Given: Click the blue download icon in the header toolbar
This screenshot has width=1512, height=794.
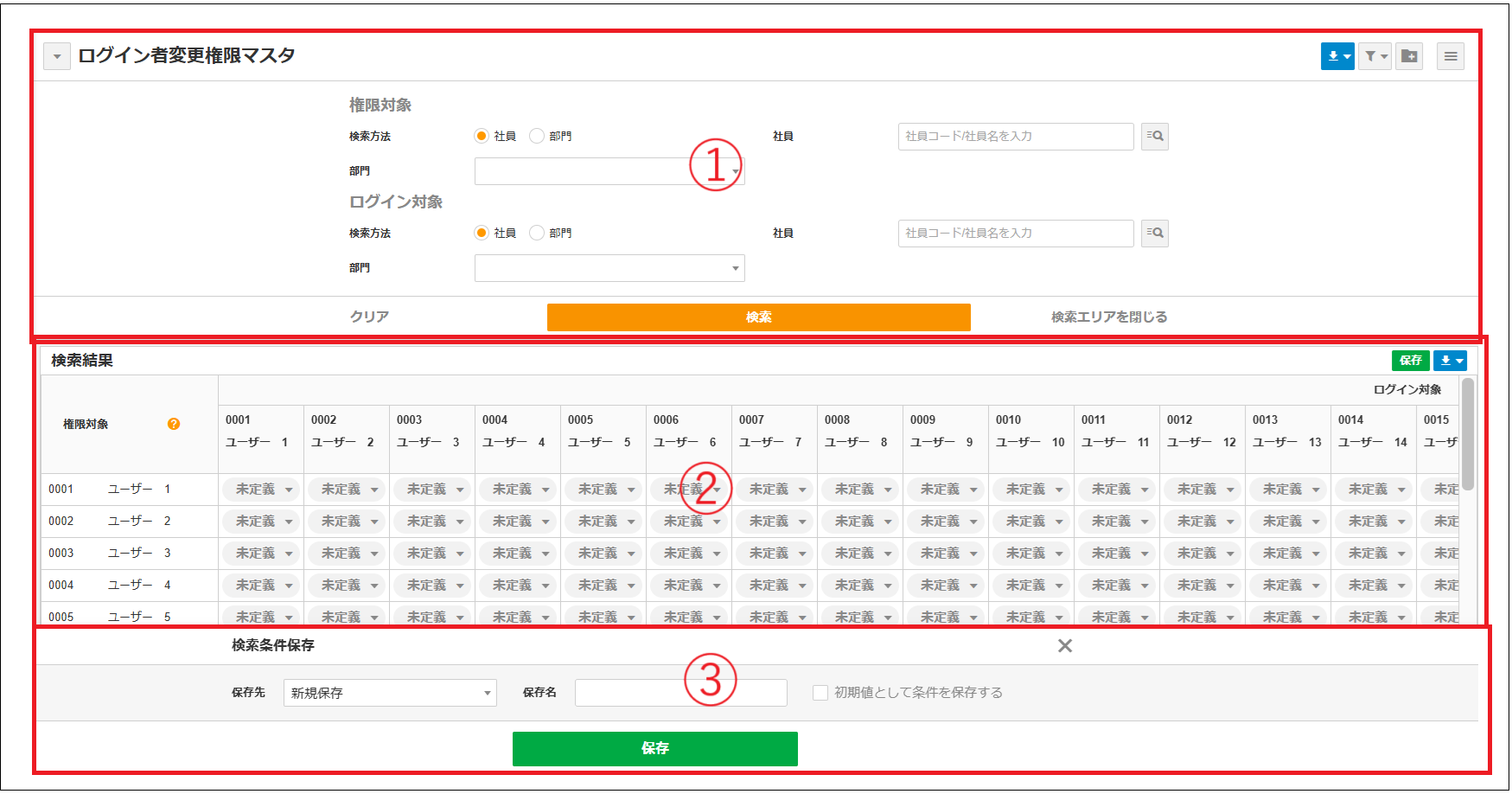Looking at the screenshot, I should pos(1337,55).
